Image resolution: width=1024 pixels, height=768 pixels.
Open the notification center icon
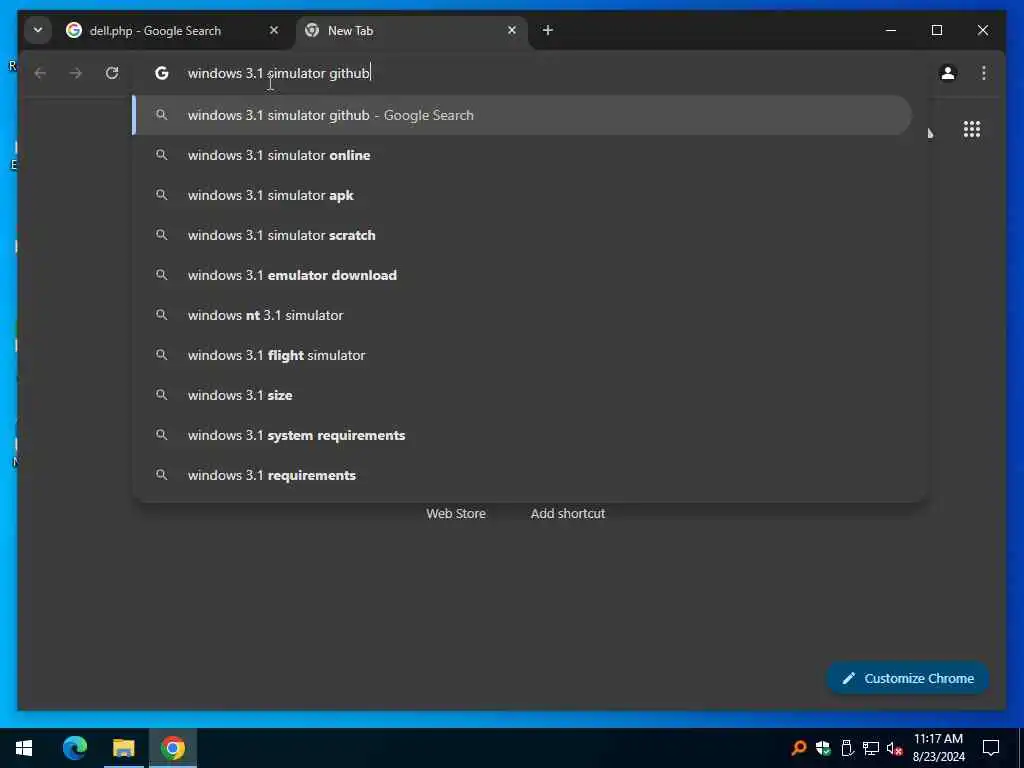point(991,748)
